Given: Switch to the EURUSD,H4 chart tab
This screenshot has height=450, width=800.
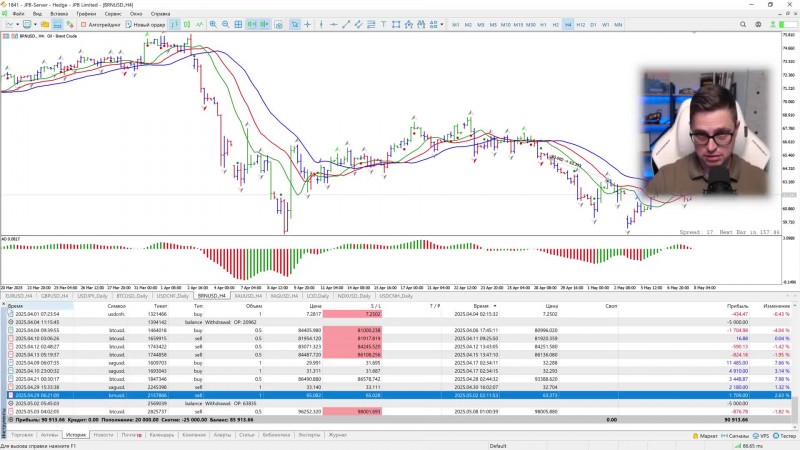Looking at the screenshot, I should coord(19,296).
